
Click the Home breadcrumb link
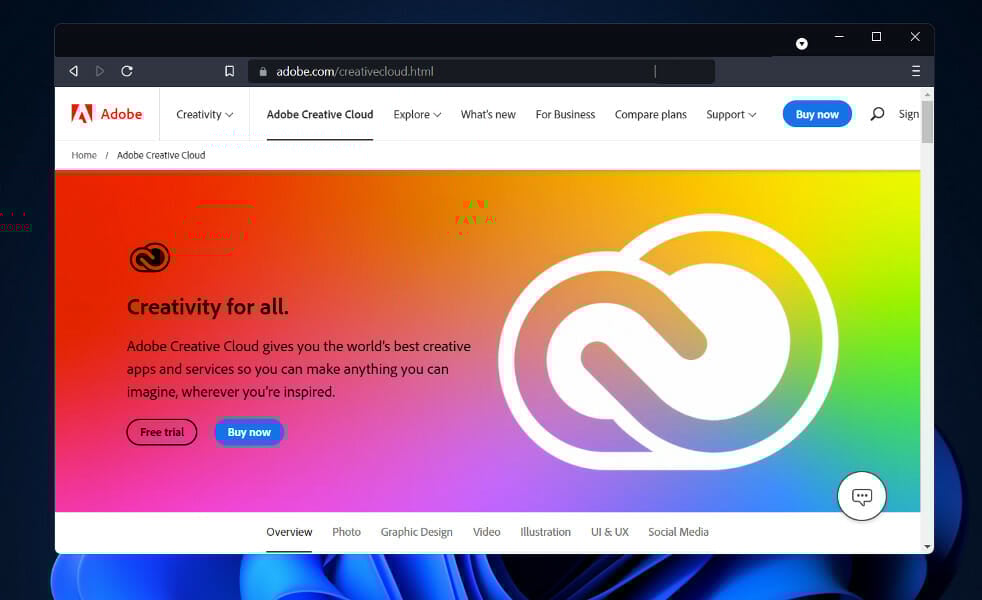click(x=84, y=155)
